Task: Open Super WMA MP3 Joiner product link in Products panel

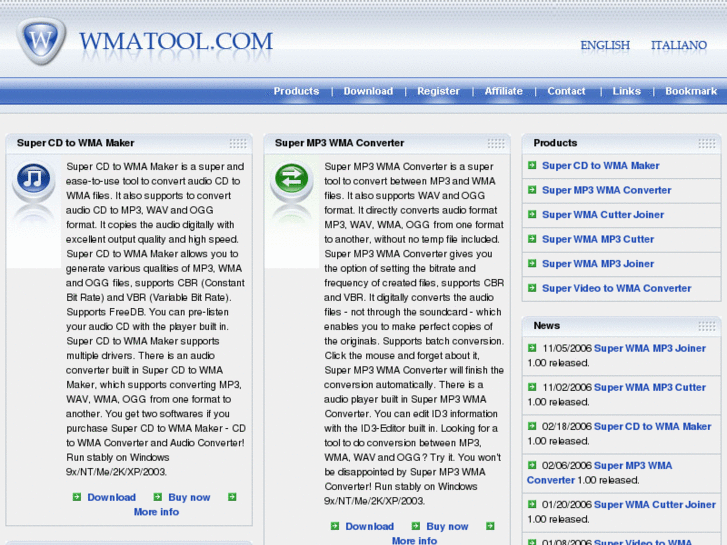Action: 598,264
